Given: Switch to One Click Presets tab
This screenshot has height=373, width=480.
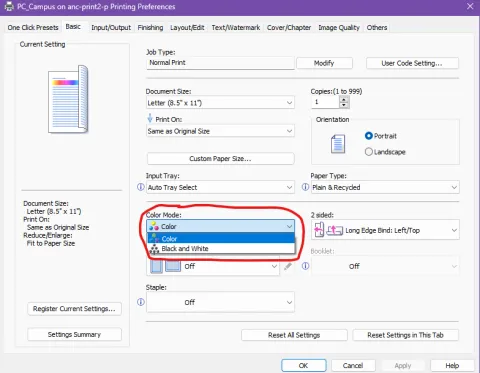Looking at the screenshot, I should pyautogui.click(x=33, y=28).
